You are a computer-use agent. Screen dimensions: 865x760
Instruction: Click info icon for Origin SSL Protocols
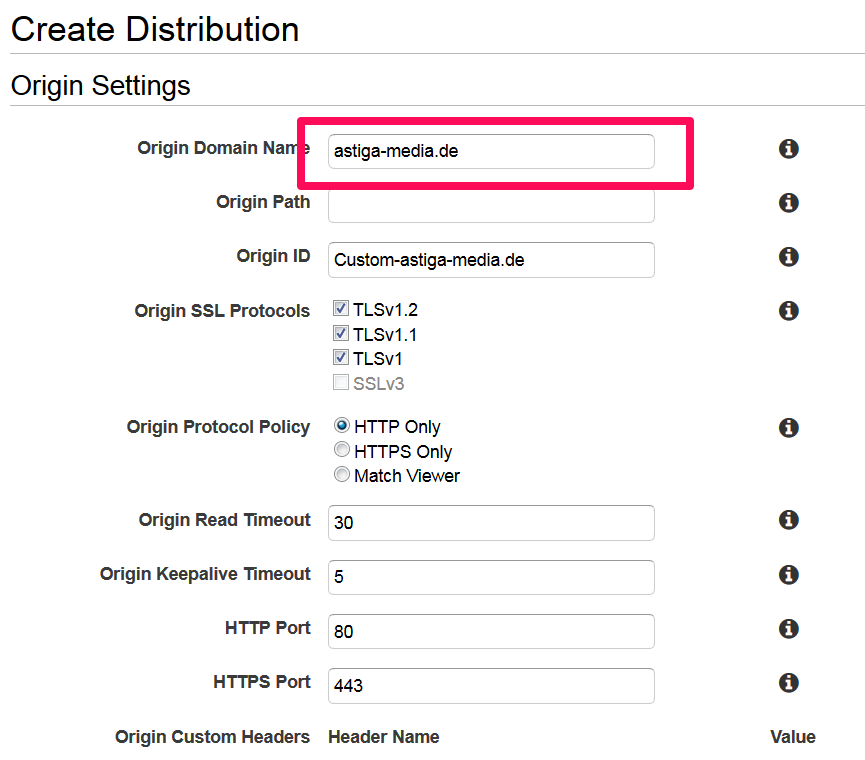point(788,311)
